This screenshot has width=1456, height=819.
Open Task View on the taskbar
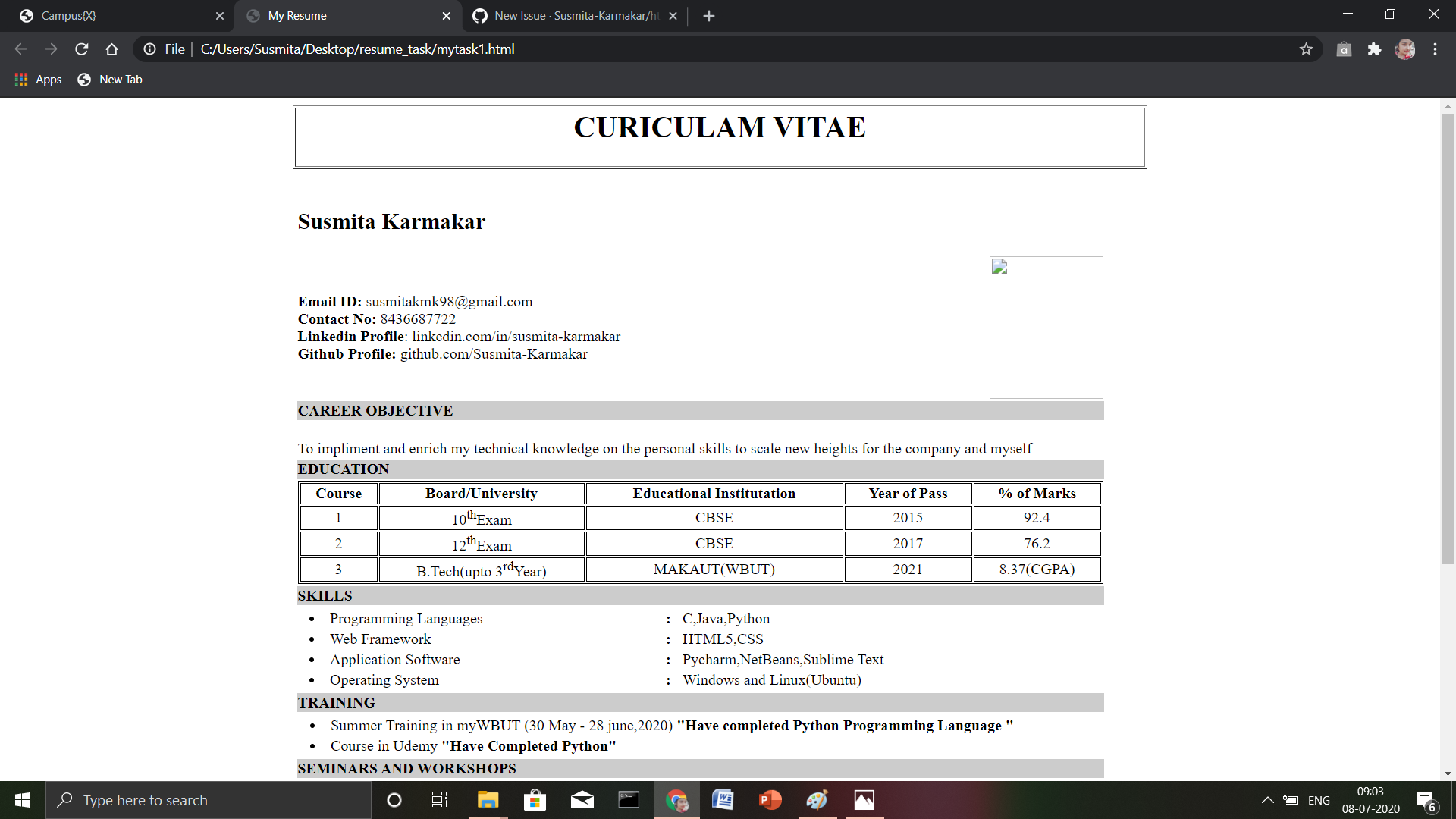(x=439, y=800)
